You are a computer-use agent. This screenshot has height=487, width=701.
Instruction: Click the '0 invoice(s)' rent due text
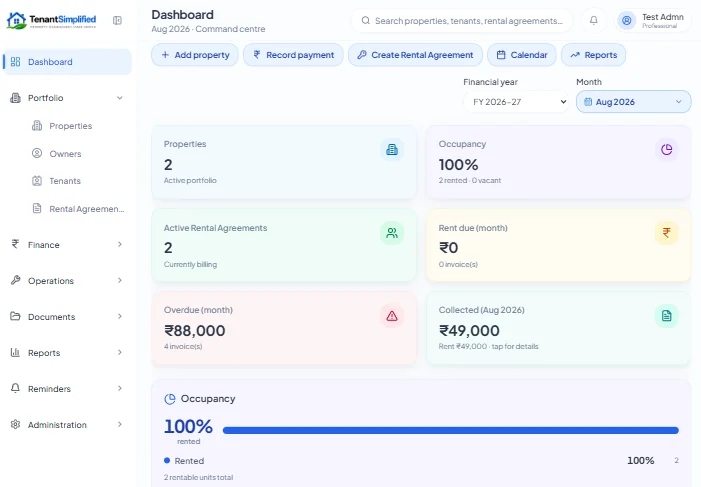(458, 265)
